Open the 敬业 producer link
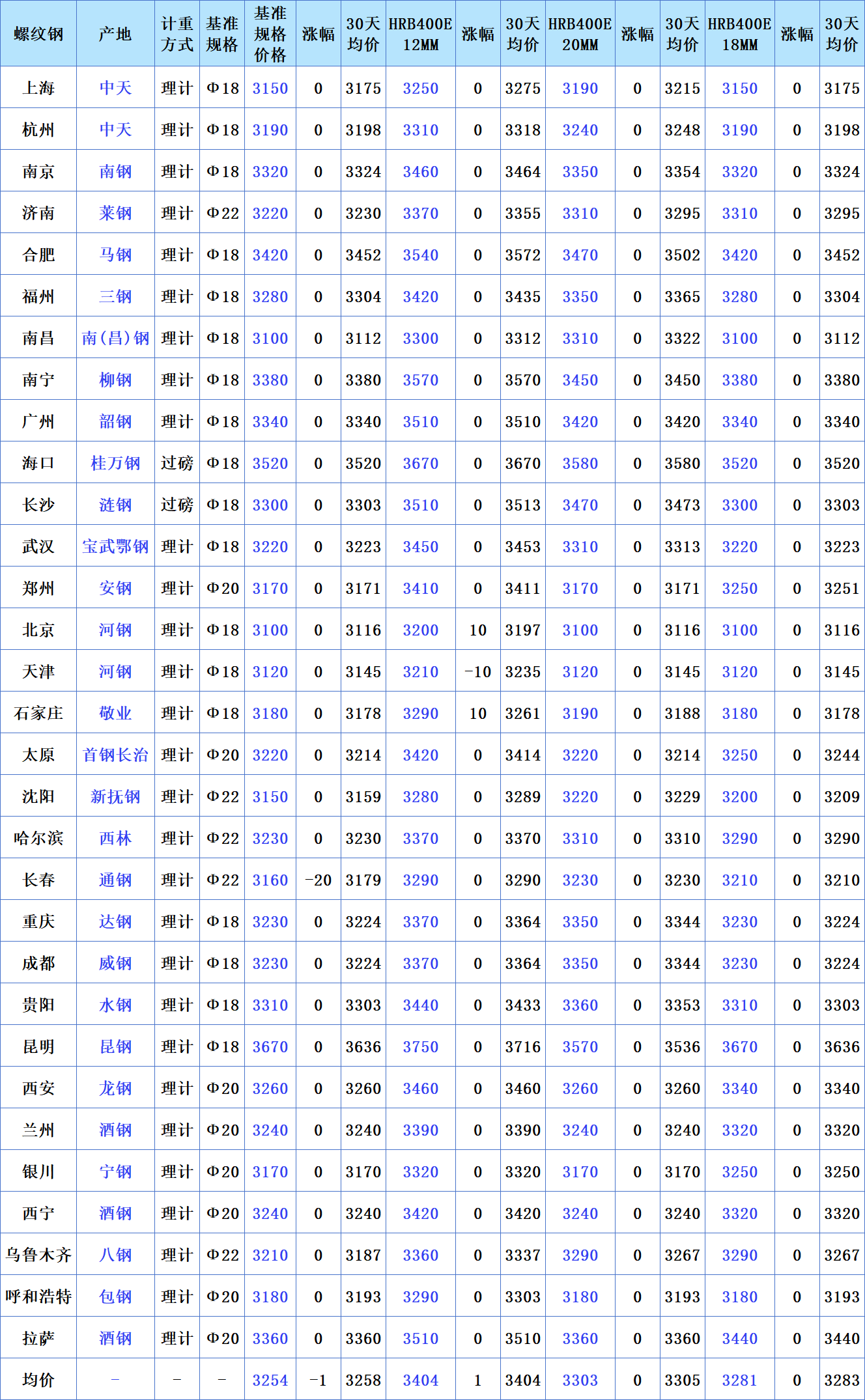The image size is (865, 1400). [115, 713]
